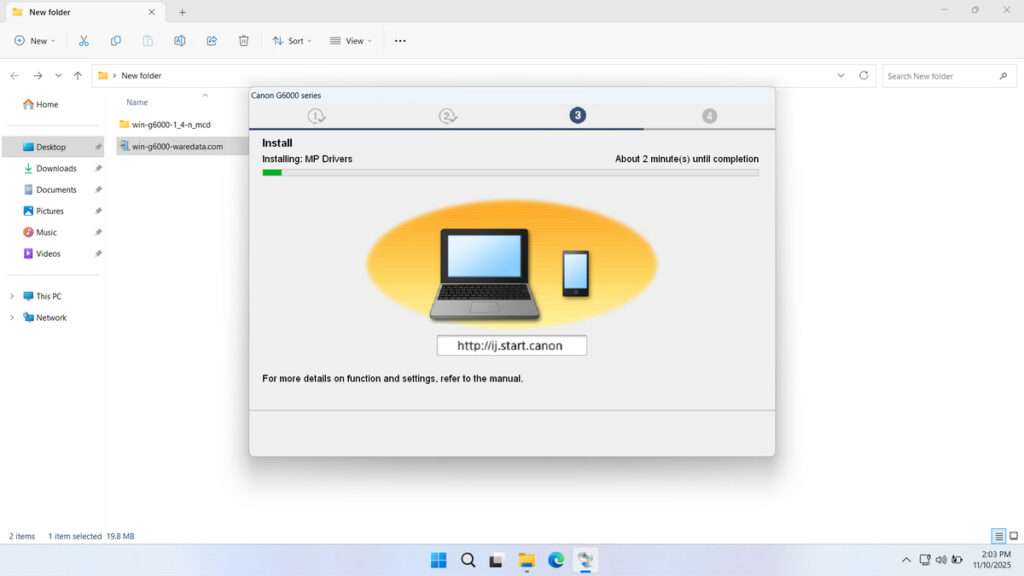The image size is (1024, 576).
Task: Open the Sort dropdown
Action: click(x=292, y=40)
